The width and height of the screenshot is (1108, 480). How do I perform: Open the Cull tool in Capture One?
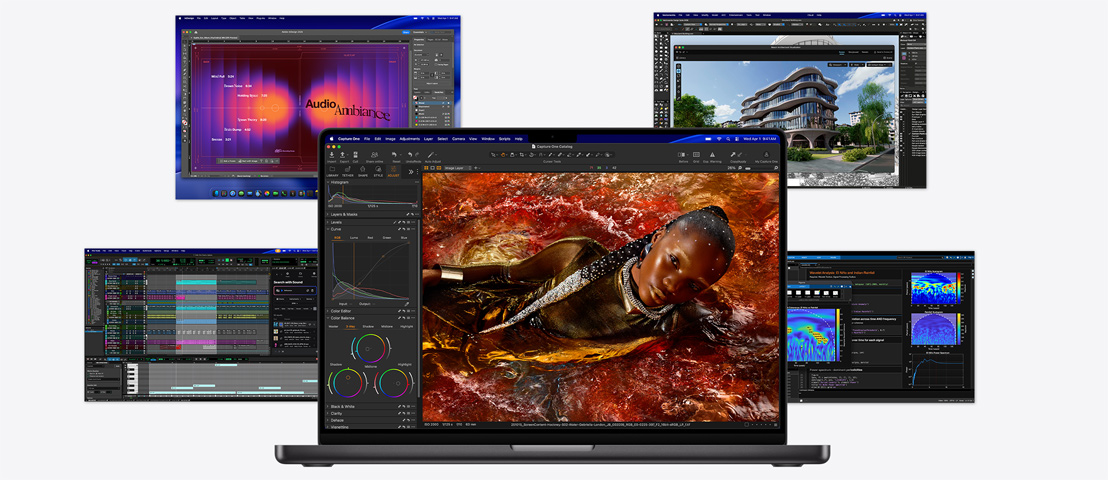pyautogui.click(x=355, y=155)
